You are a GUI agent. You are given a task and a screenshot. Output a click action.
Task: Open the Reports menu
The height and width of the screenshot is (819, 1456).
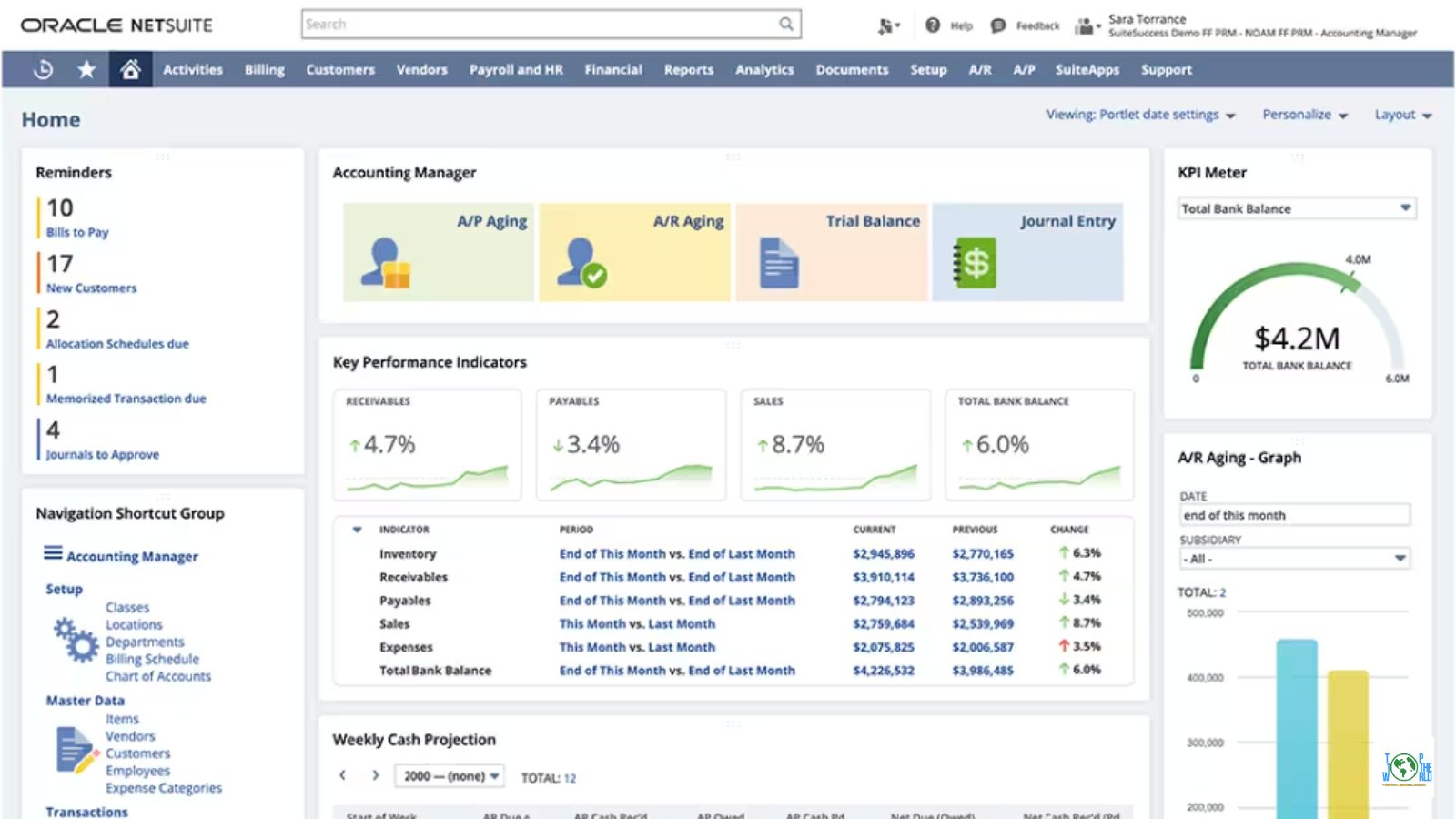pyautogui.click(x=689, y=69)
